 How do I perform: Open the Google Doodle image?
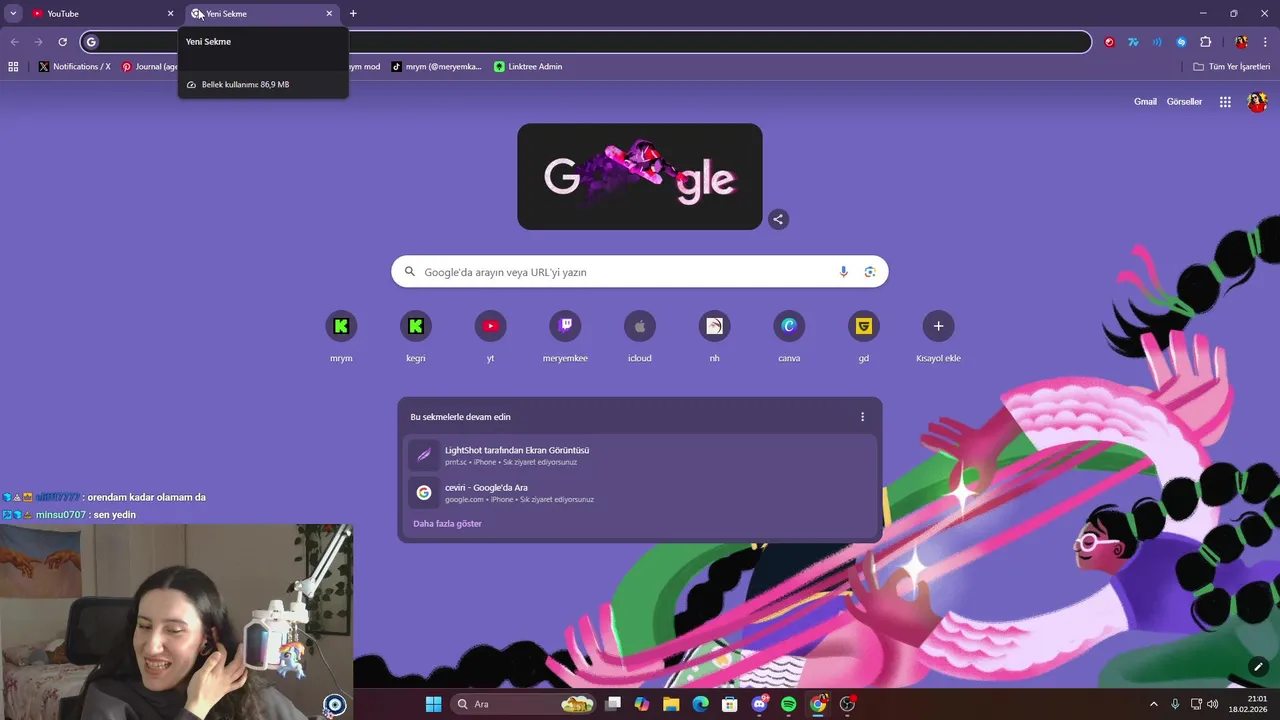(x=640, y=177)
